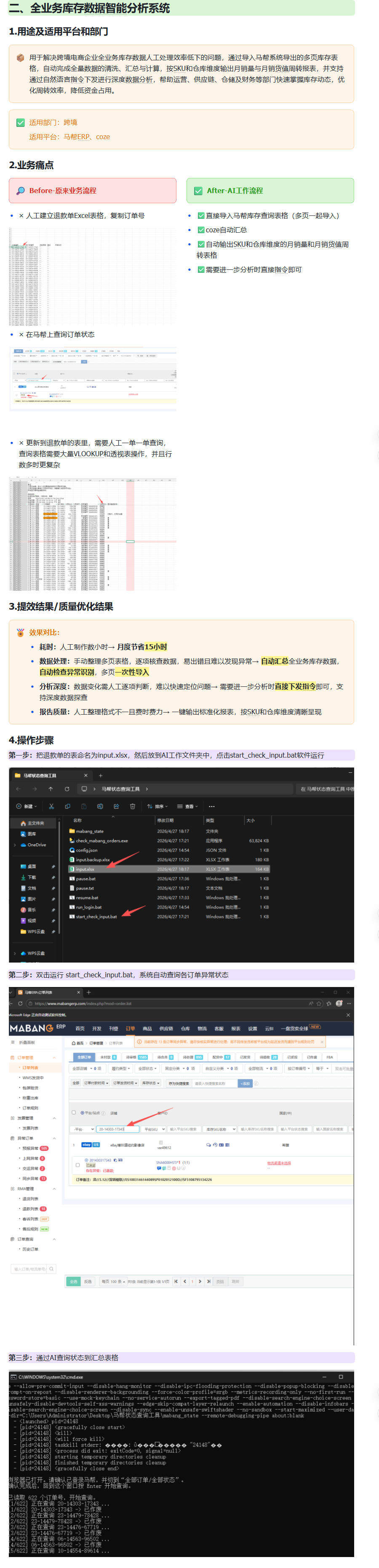This screenshot has width=379, height=1568.
Task: Expand the OneDrive tree node in Explorer
Action: tap(15, 845)
